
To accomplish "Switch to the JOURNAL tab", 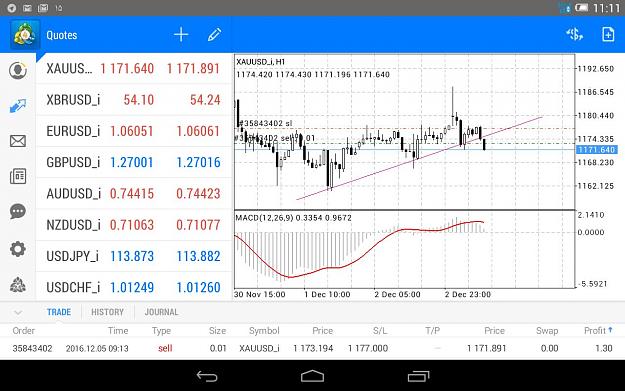I will pyautogui.click(x=161, y=312).
